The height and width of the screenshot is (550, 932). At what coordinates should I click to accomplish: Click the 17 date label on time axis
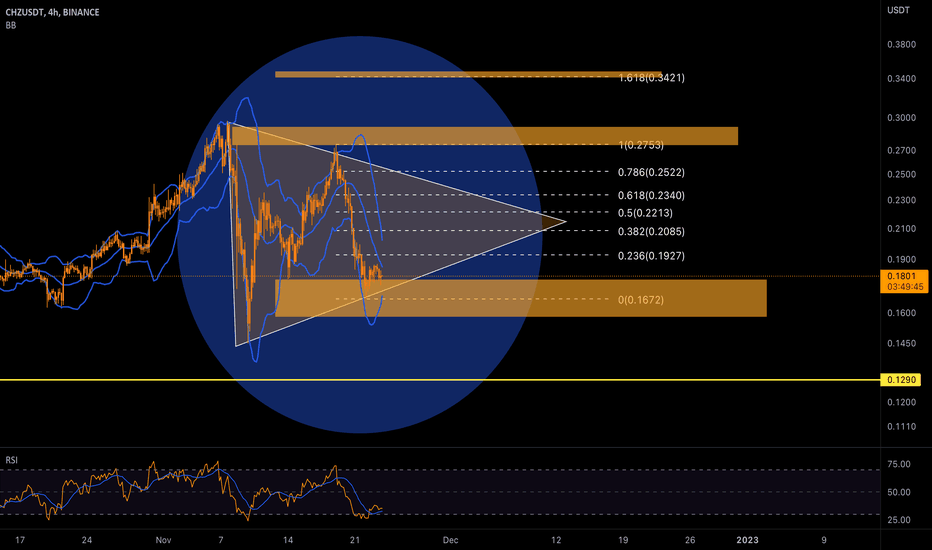point(20,540)
